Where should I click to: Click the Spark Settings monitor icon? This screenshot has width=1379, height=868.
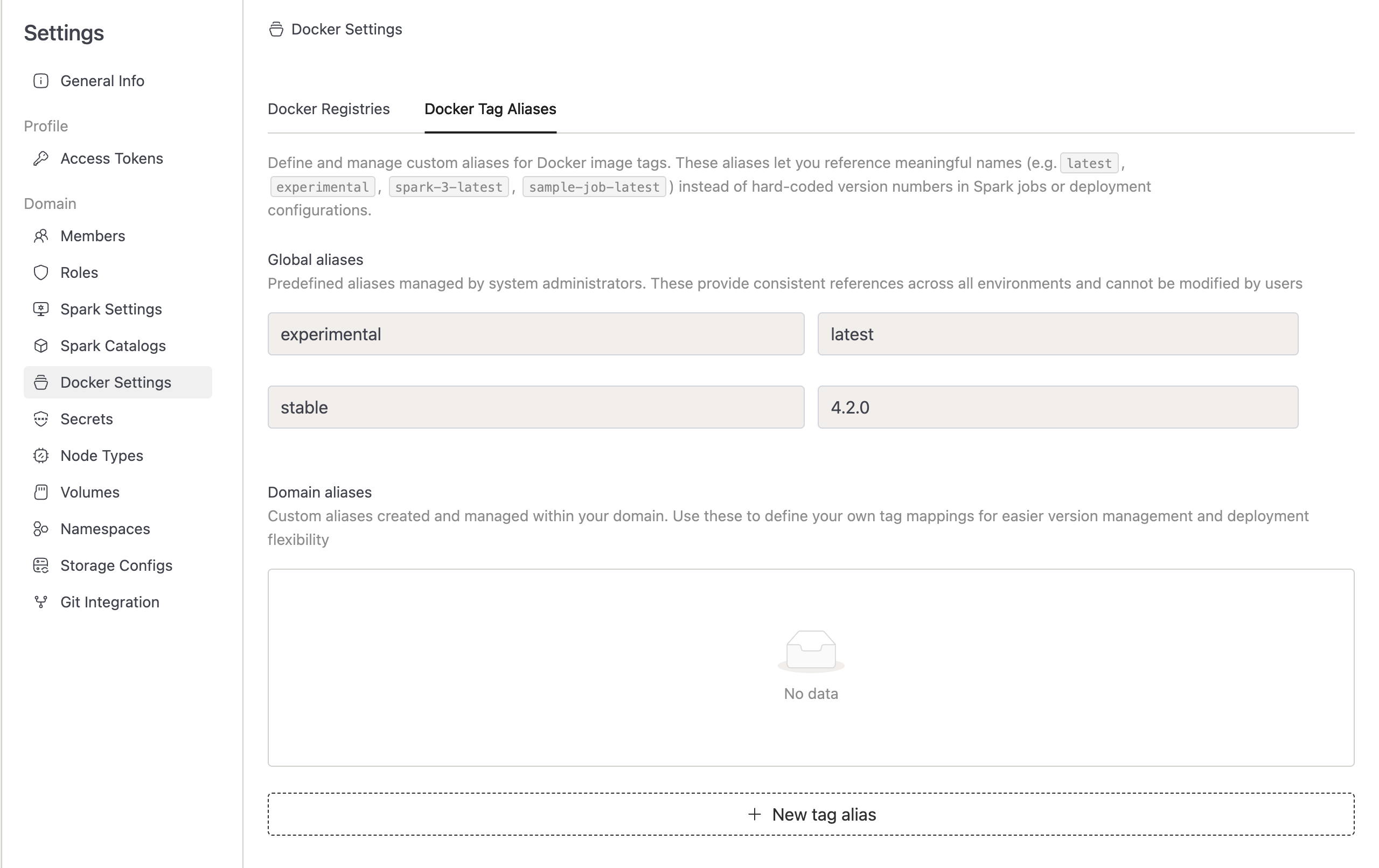point(40,309)
